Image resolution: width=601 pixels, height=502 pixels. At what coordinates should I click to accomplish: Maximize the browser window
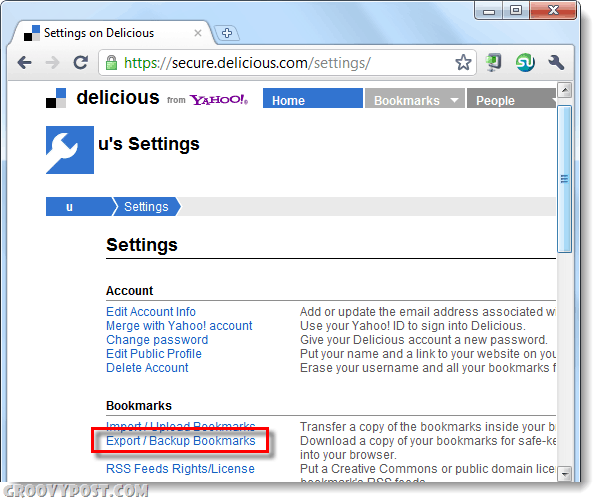pyautogui.click(x=516, y=10)
